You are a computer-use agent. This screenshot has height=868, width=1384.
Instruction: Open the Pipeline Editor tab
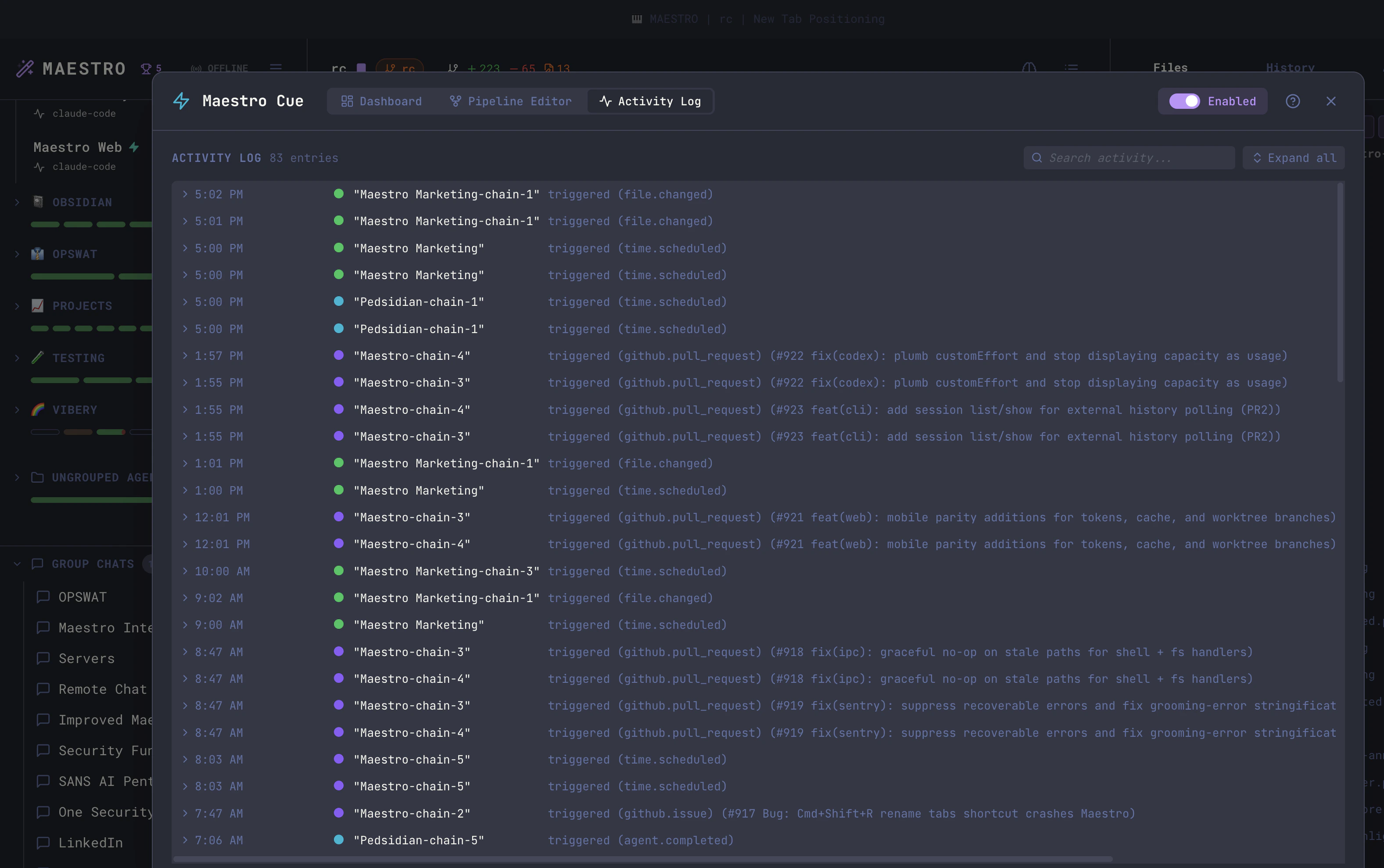pyautogui.click(x=510, y=102)
